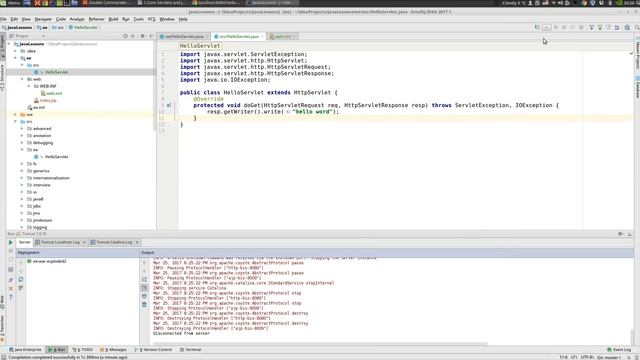Click the trash icon to clear console output
The image size is (640, 360).
pyautogui.click(x=144, y=304)
